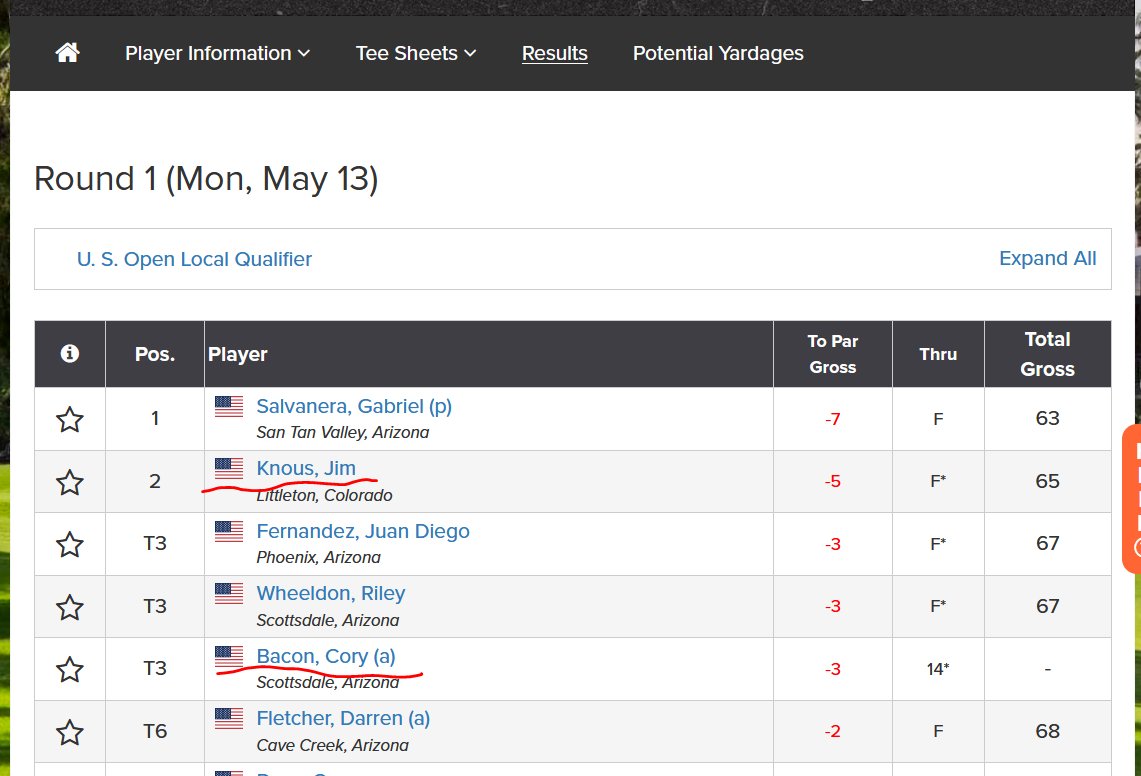Click the home icon in the navigation bar
The height and width of the screenshot is (776, 1141).
click(x=67, y=52)
